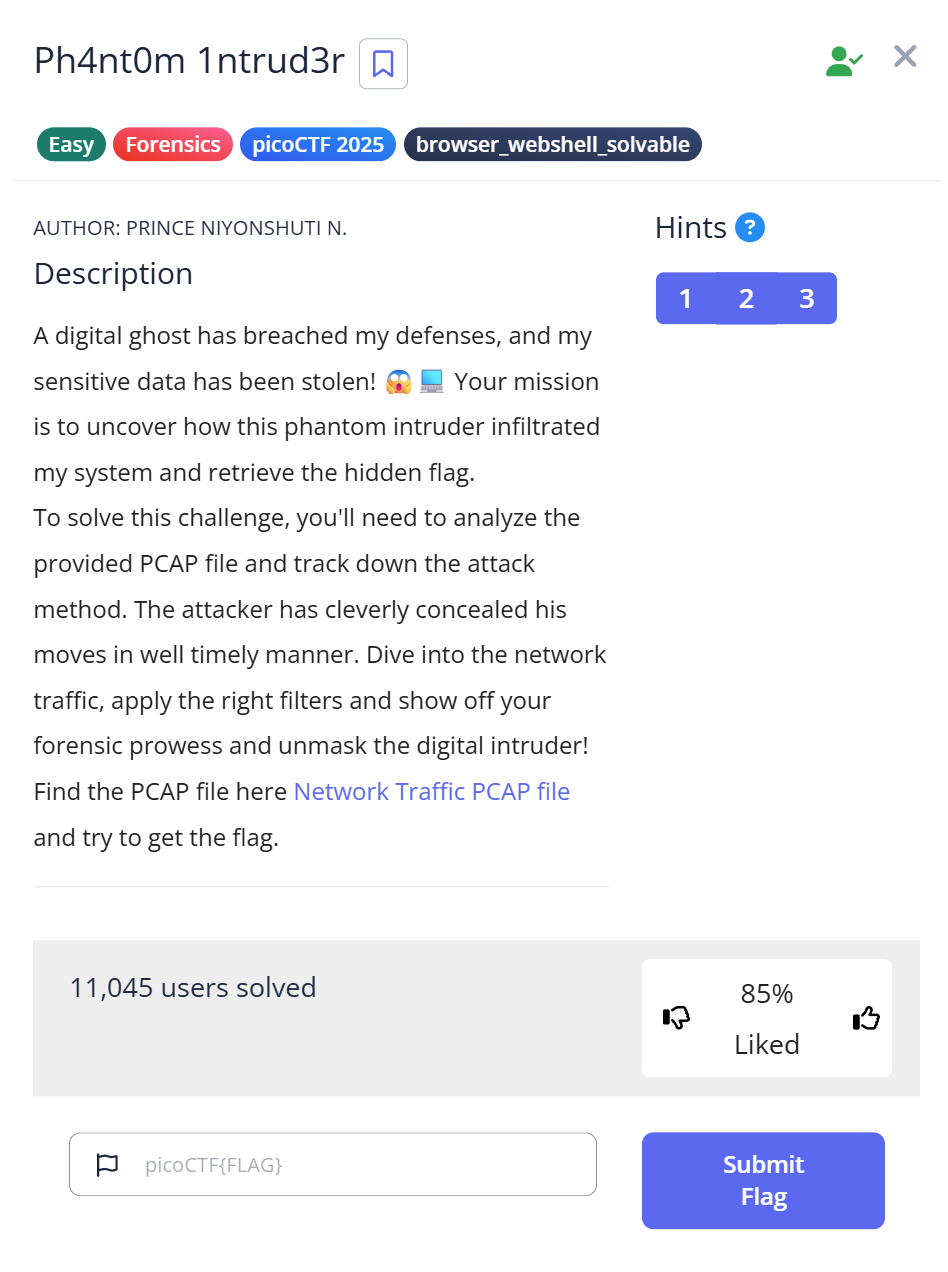The height and width of the screenshot is (1272, 948).
Task: Select the Forensics category tag
Action: [x=173, y=145]
